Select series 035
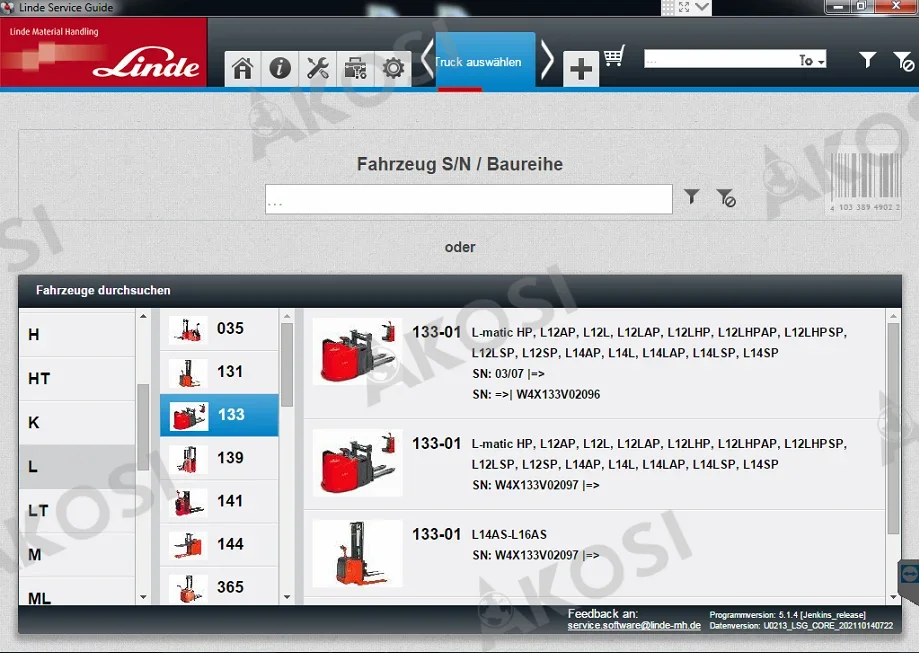Image resolution: width=919 pixels, height=653 pixels. coord(219,329)
